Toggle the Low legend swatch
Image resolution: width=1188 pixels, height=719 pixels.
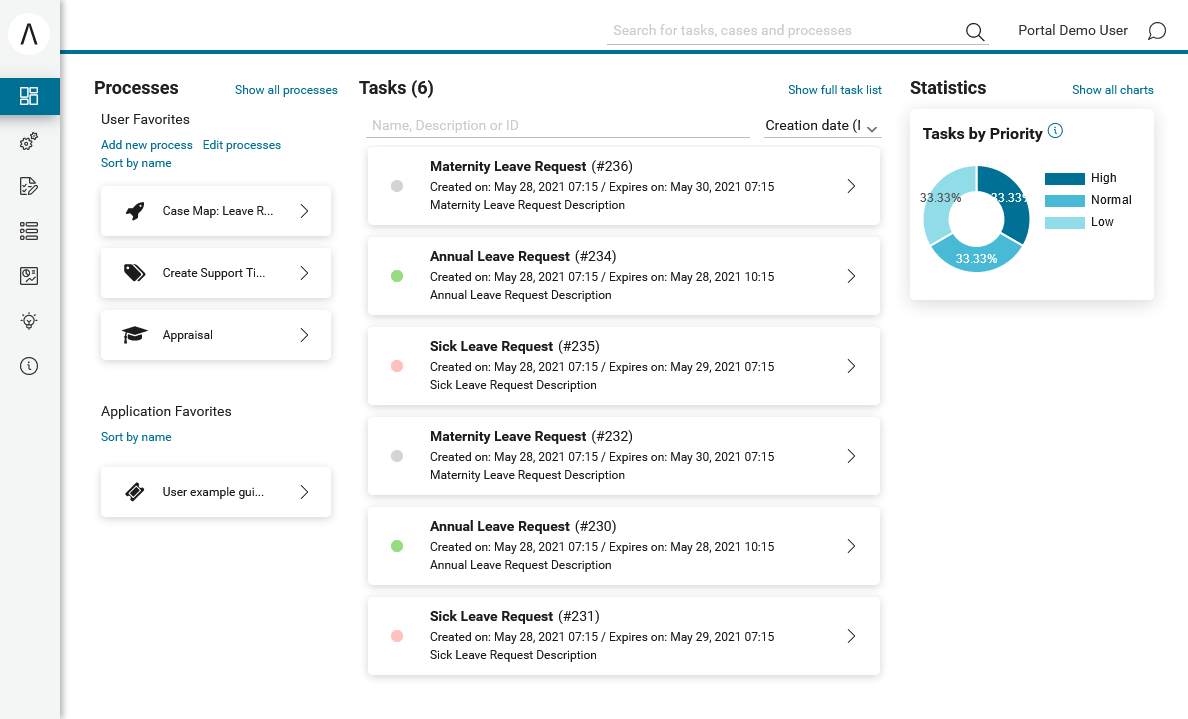click(1065, 223)
